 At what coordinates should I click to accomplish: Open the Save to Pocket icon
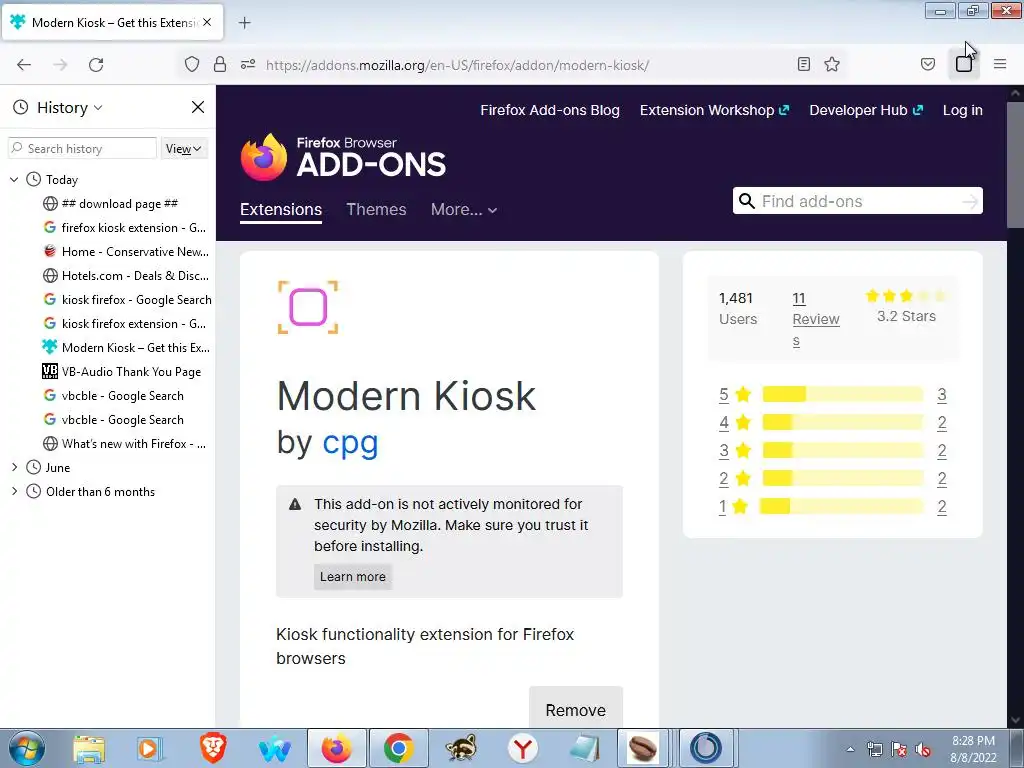pos(928,64)
